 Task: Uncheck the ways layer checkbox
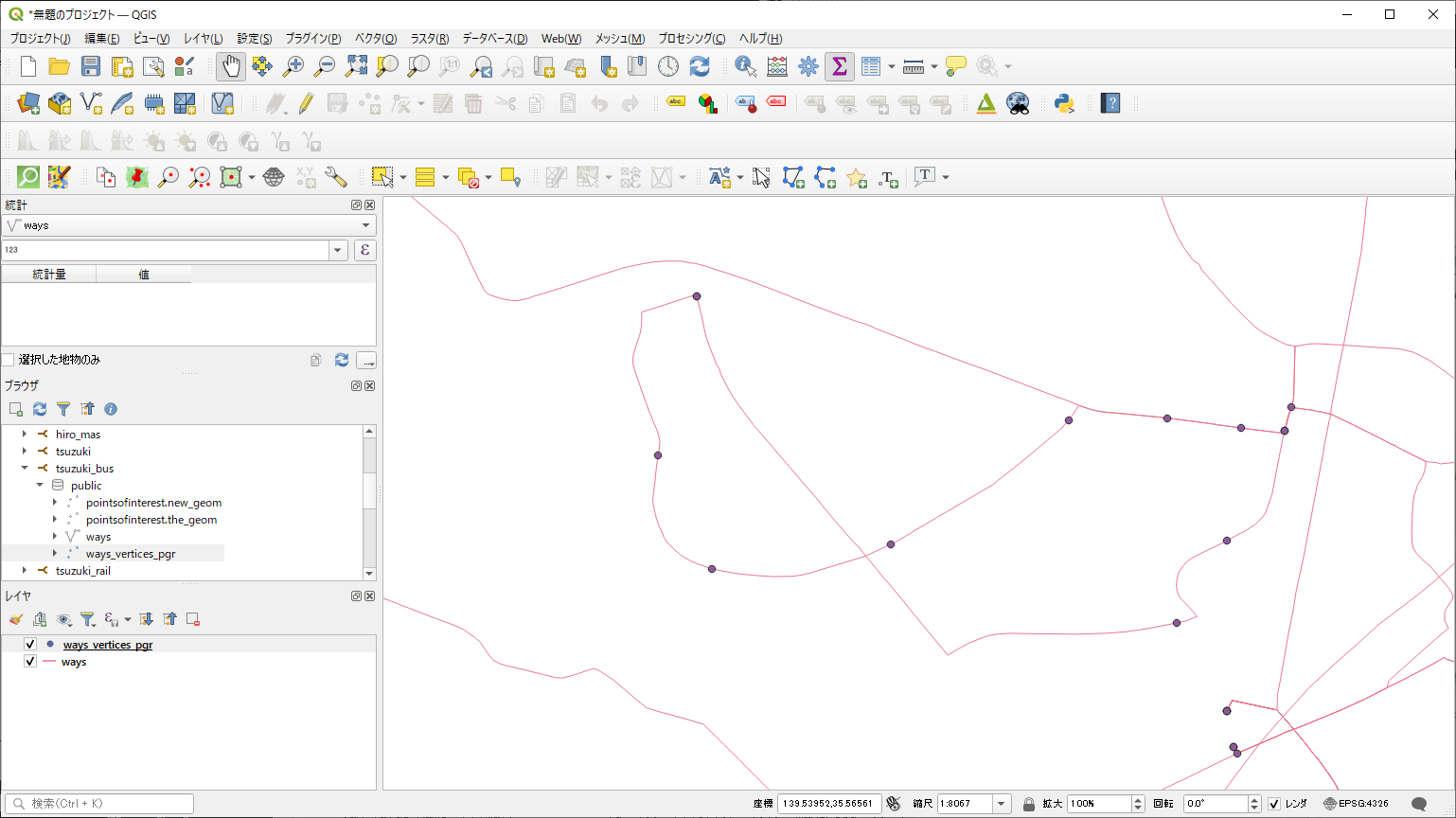tap(30, 662)
